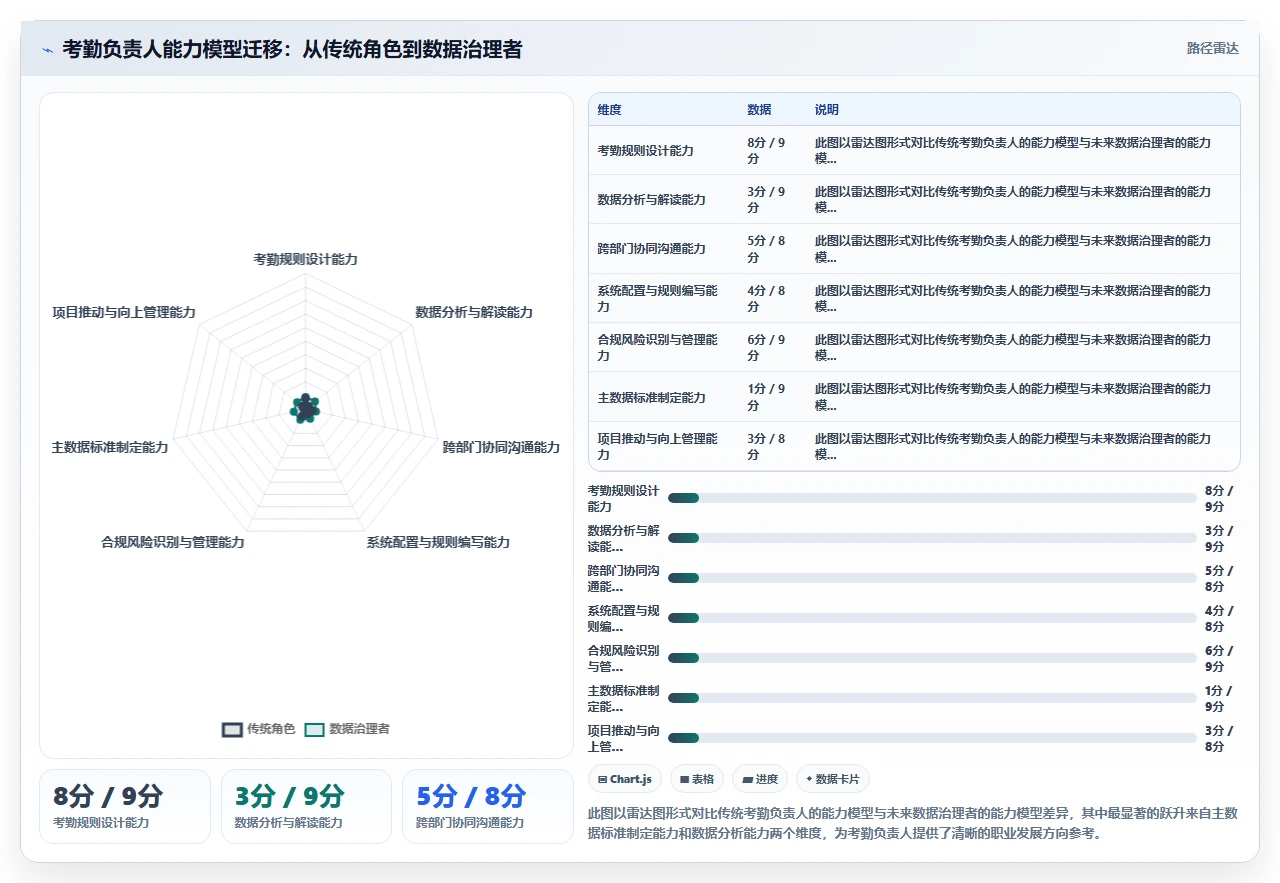Click the 1分 / 9分 value beside the progress bars
Image resolution: width=1280 pixels, height=883 pixels.
coord(1219,698)
